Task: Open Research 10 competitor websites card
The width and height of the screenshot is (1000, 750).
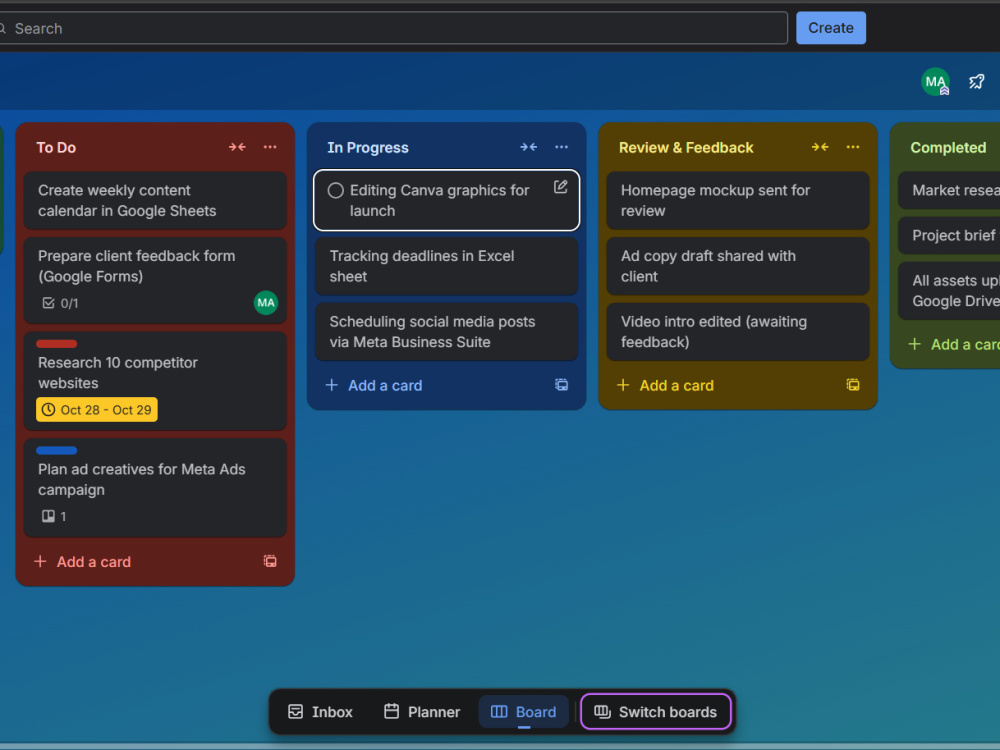Action: 155,381
